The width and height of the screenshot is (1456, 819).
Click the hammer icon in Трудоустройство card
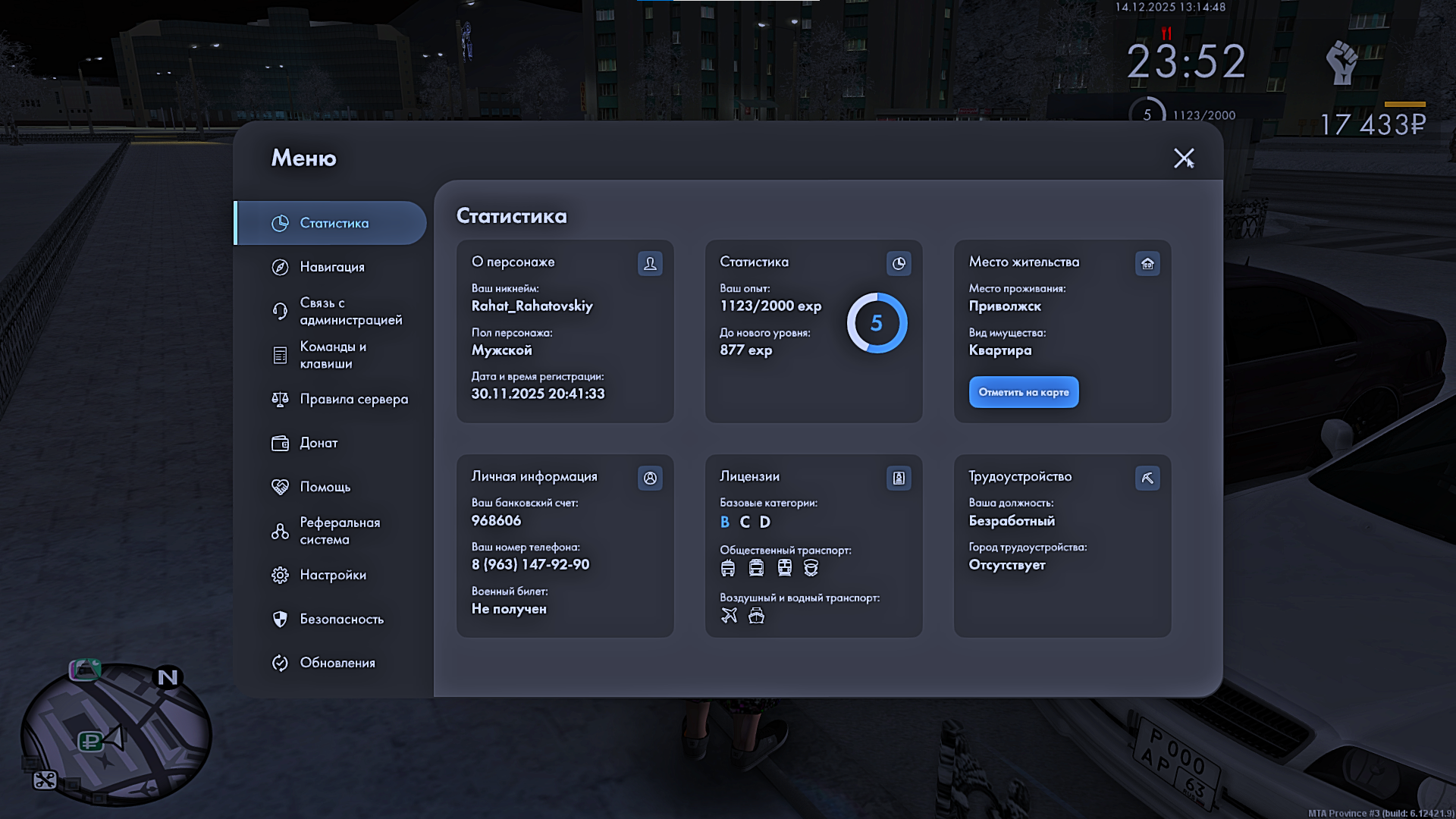1147,478
